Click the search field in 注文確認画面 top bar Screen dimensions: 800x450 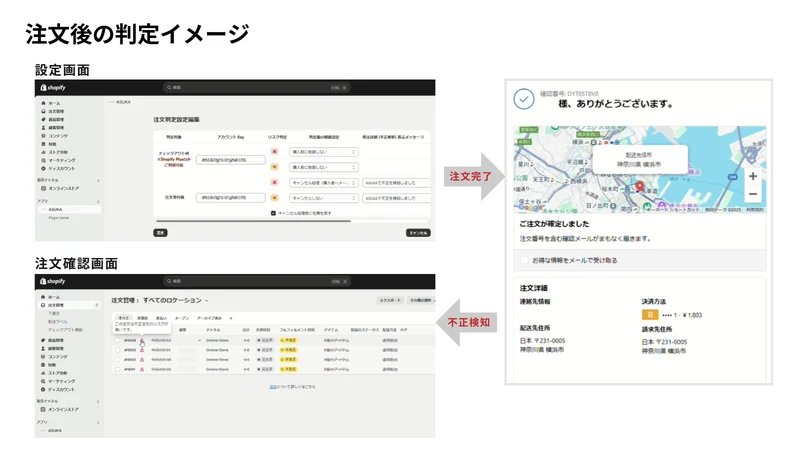[x=256, y=281]
